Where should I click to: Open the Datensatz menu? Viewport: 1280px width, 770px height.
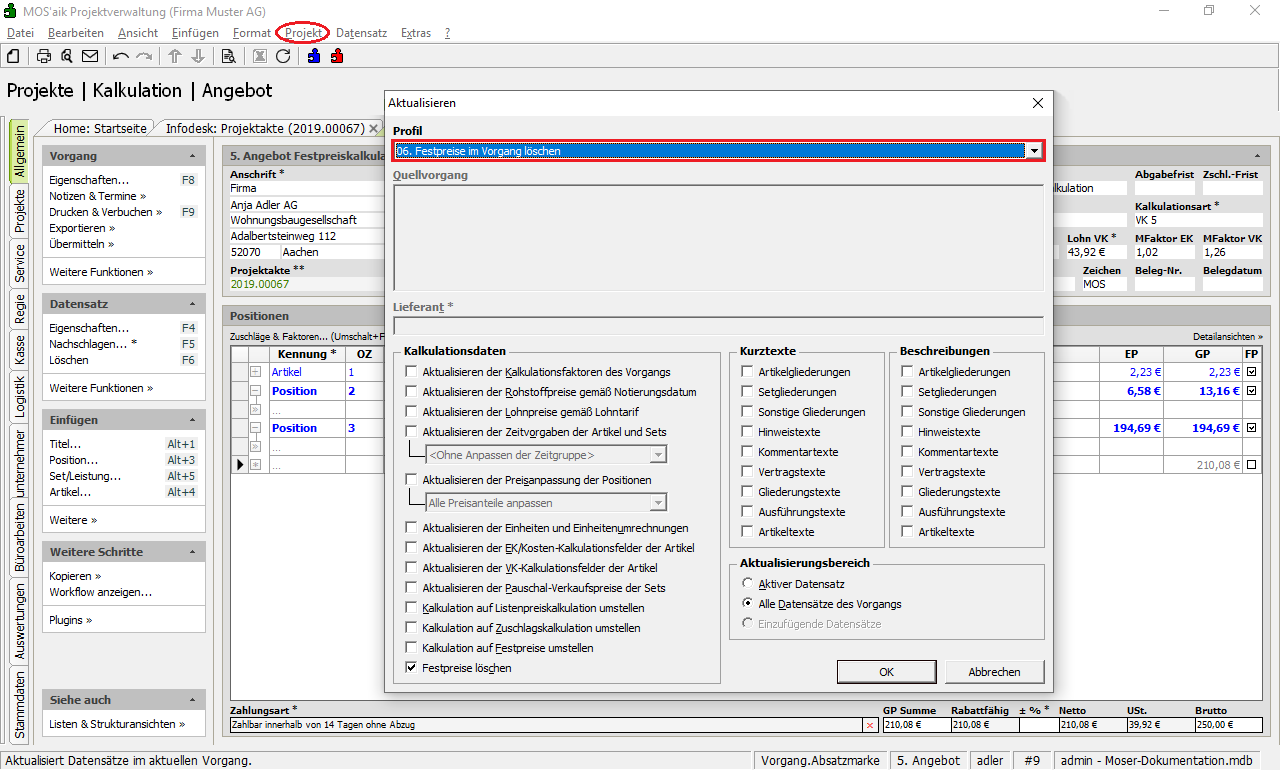pos(361,33)
